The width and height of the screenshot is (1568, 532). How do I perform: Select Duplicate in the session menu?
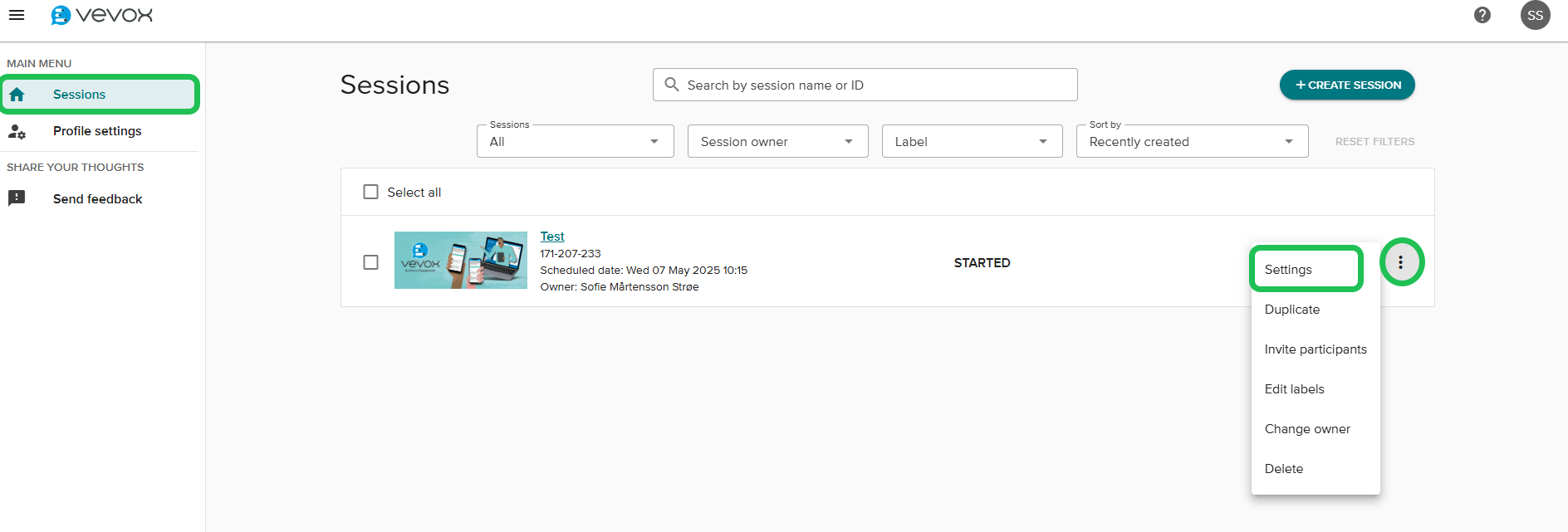(x=1292, y=310)
